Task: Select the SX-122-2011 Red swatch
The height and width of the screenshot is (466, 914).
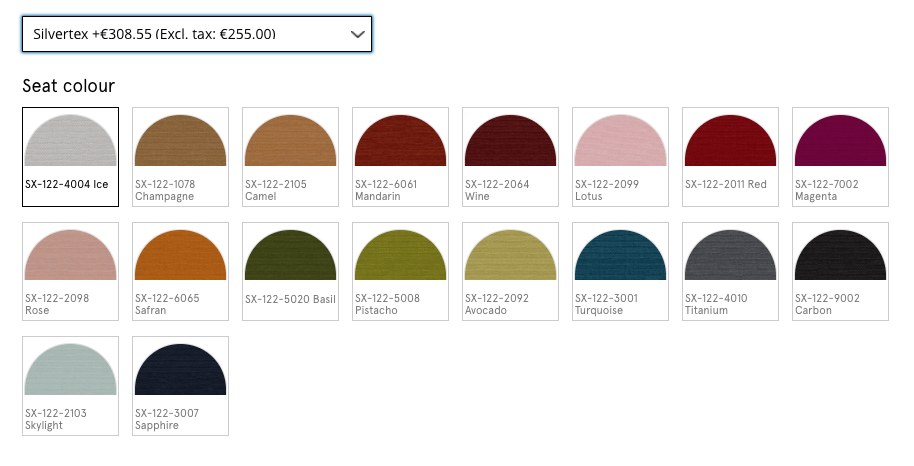Action: 730,157
